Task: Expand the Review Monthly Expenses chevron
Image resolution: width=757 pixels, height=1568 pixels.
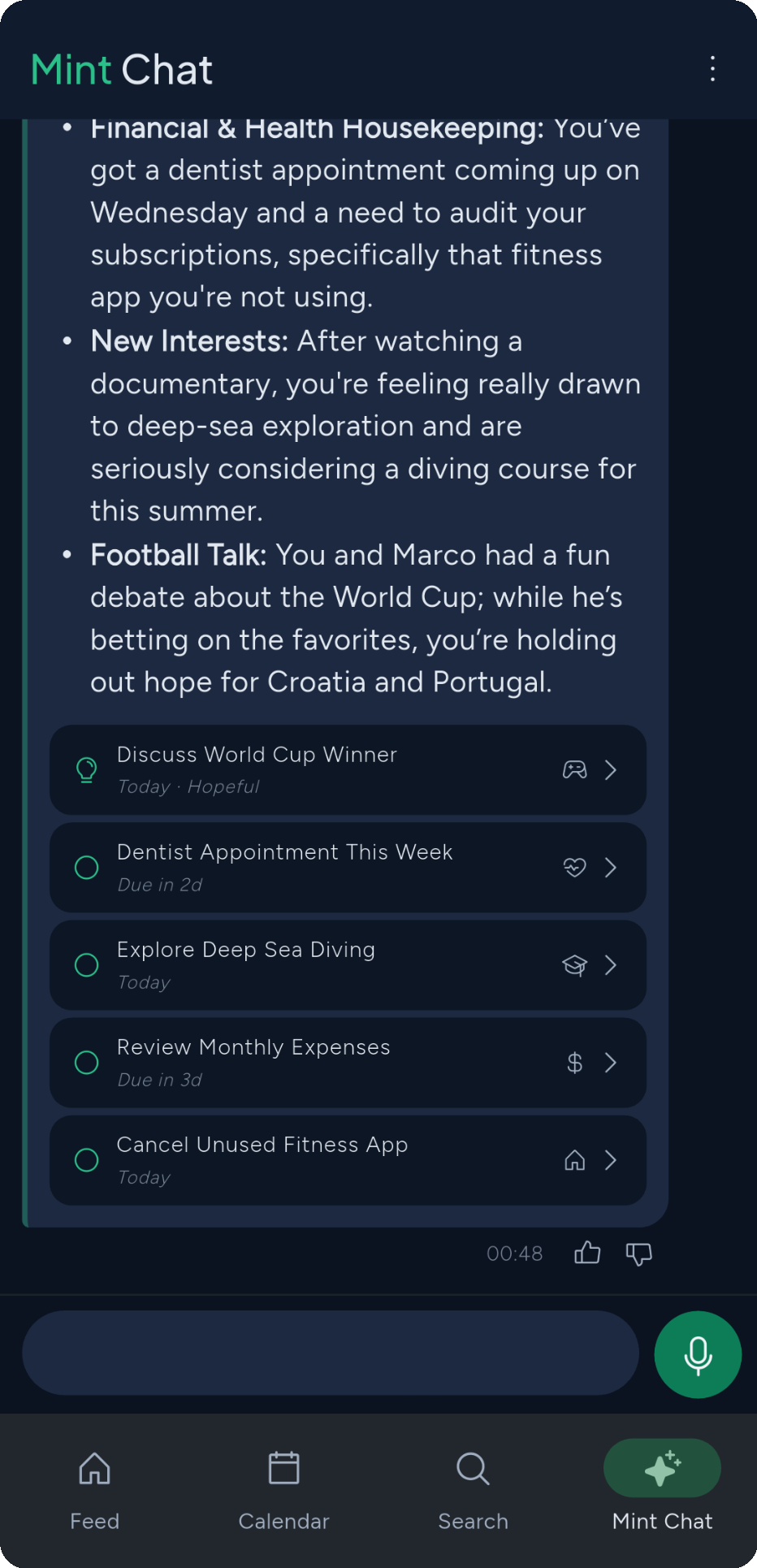Action: (612, 1062)
